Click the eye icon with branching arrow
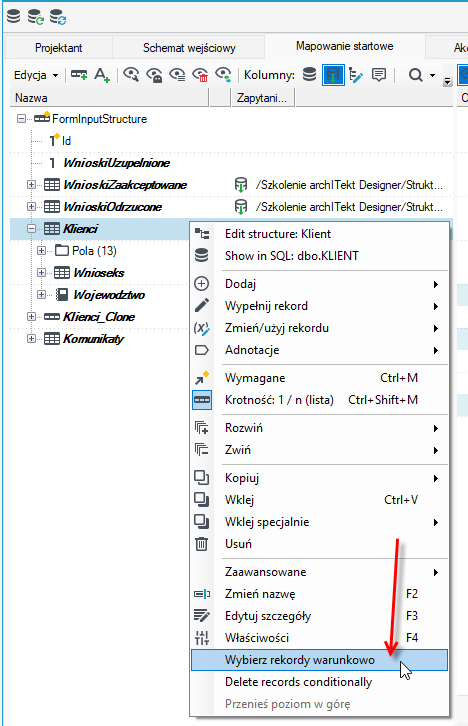 [223, 75]
